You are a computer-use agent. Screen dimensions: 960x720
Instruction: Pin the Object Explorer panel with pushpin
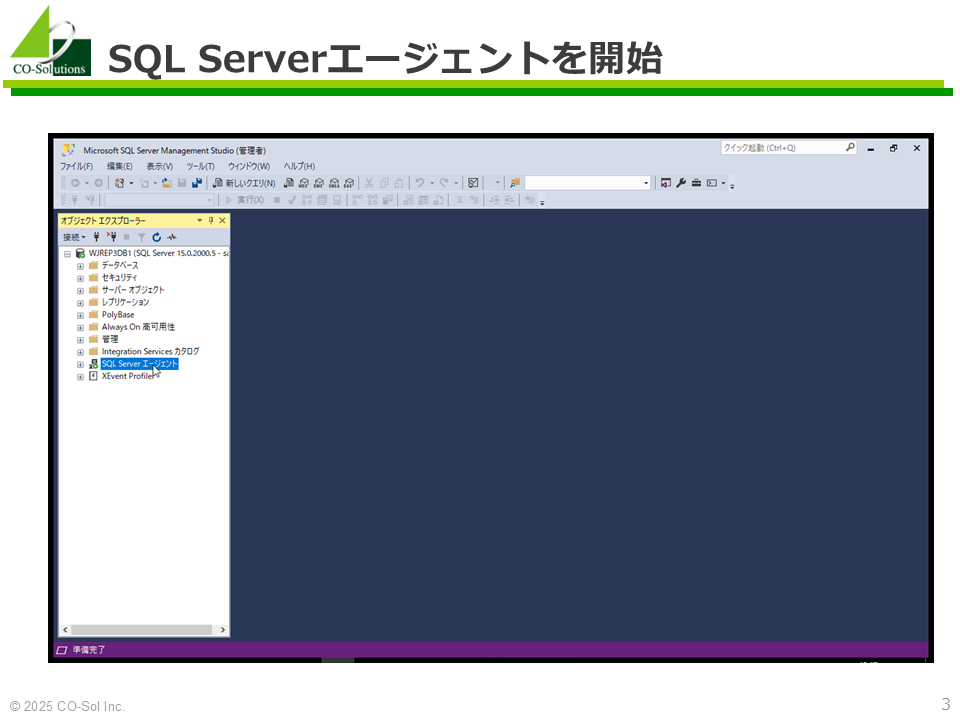211,220
